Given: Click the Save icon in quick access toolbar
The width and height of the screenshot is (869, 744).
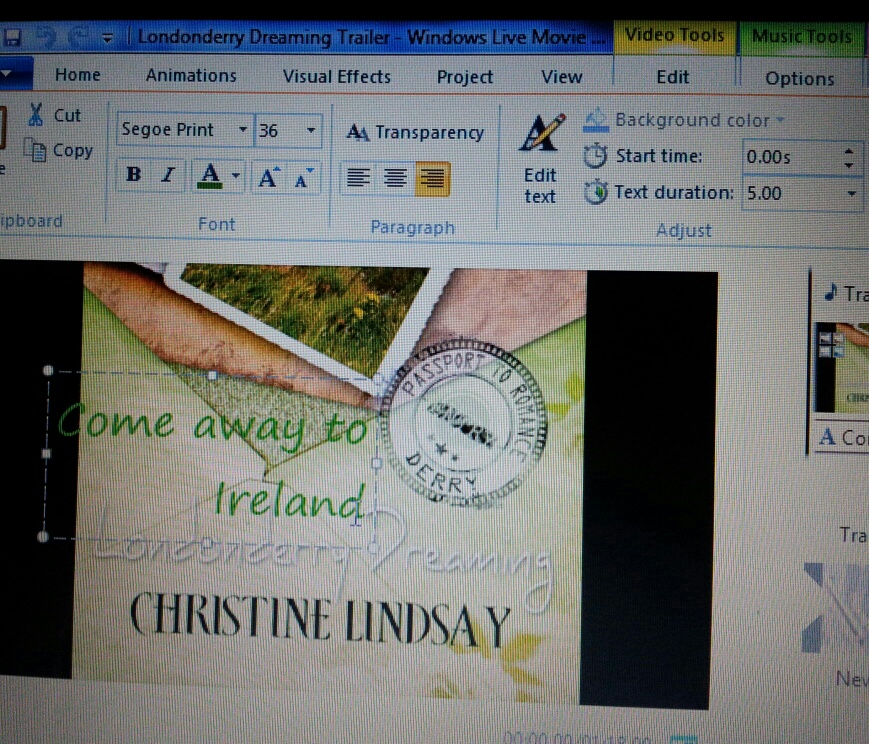Looking at the screenshot, I should [12, 38].
